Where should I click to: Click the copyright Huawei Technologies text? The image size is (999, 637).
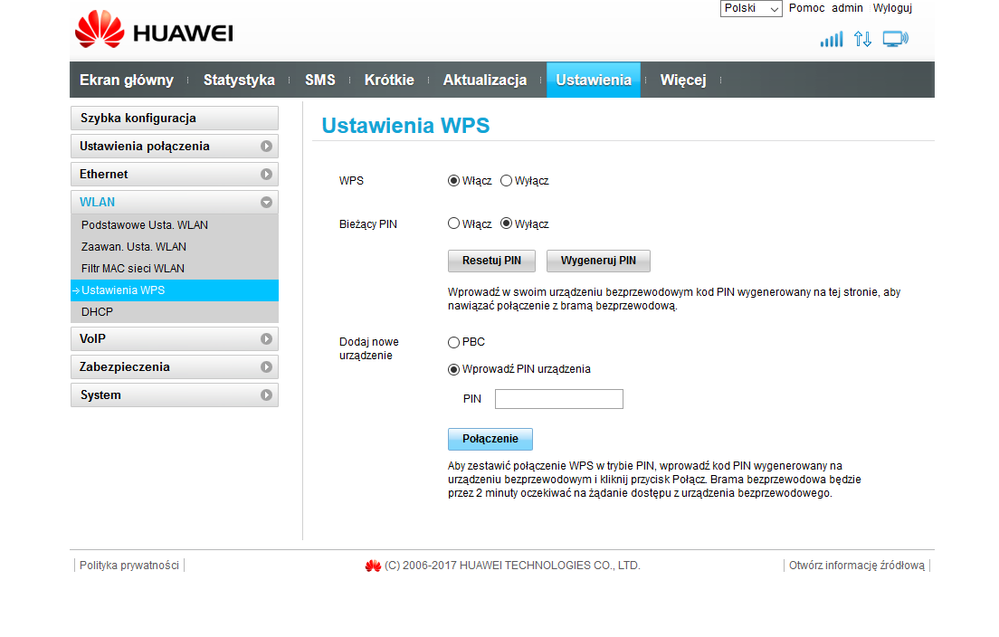coord(512,566)
